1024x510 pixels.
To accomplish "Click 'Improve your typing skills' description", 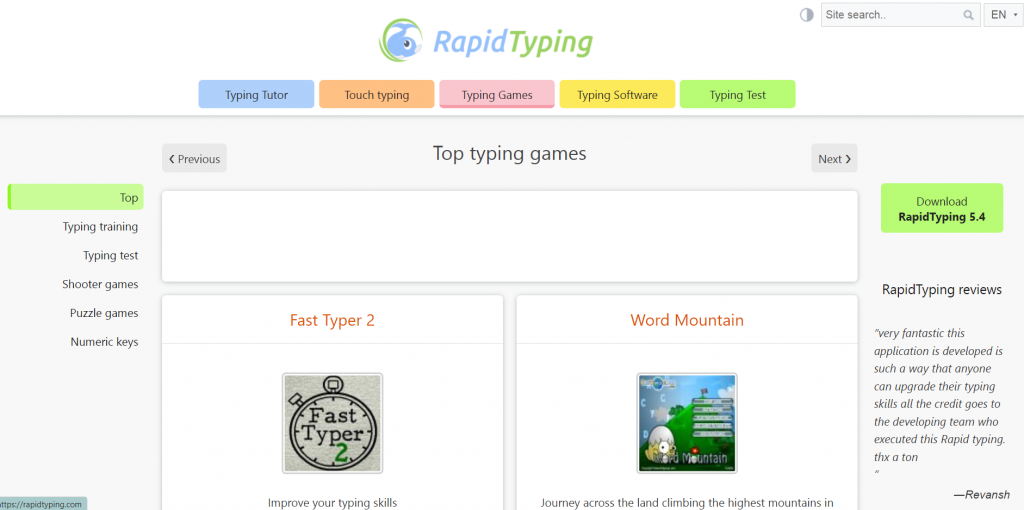I will point(332,503).
